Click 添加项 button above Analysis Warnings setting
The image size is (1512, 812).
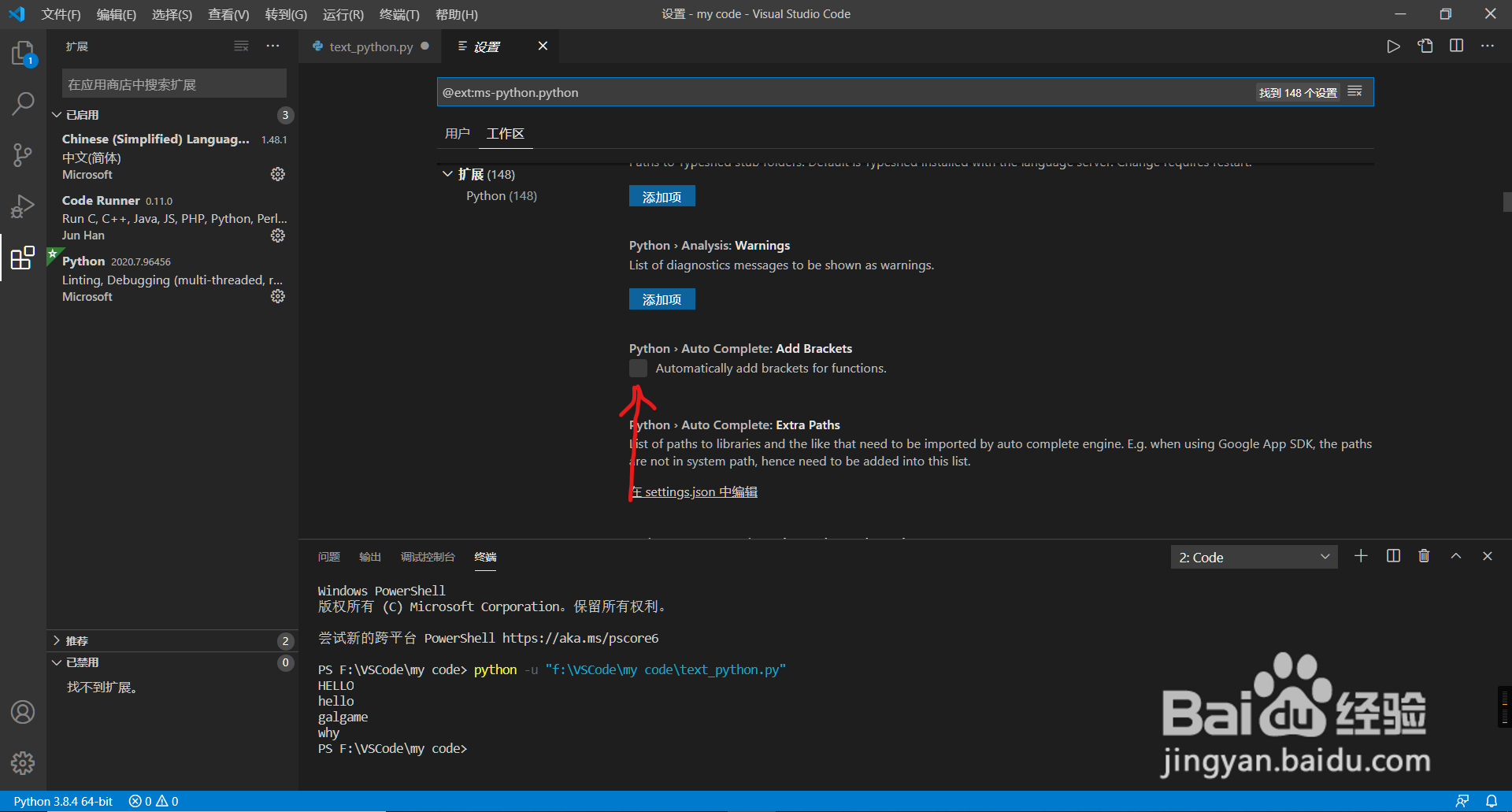[x=661, y=196]
